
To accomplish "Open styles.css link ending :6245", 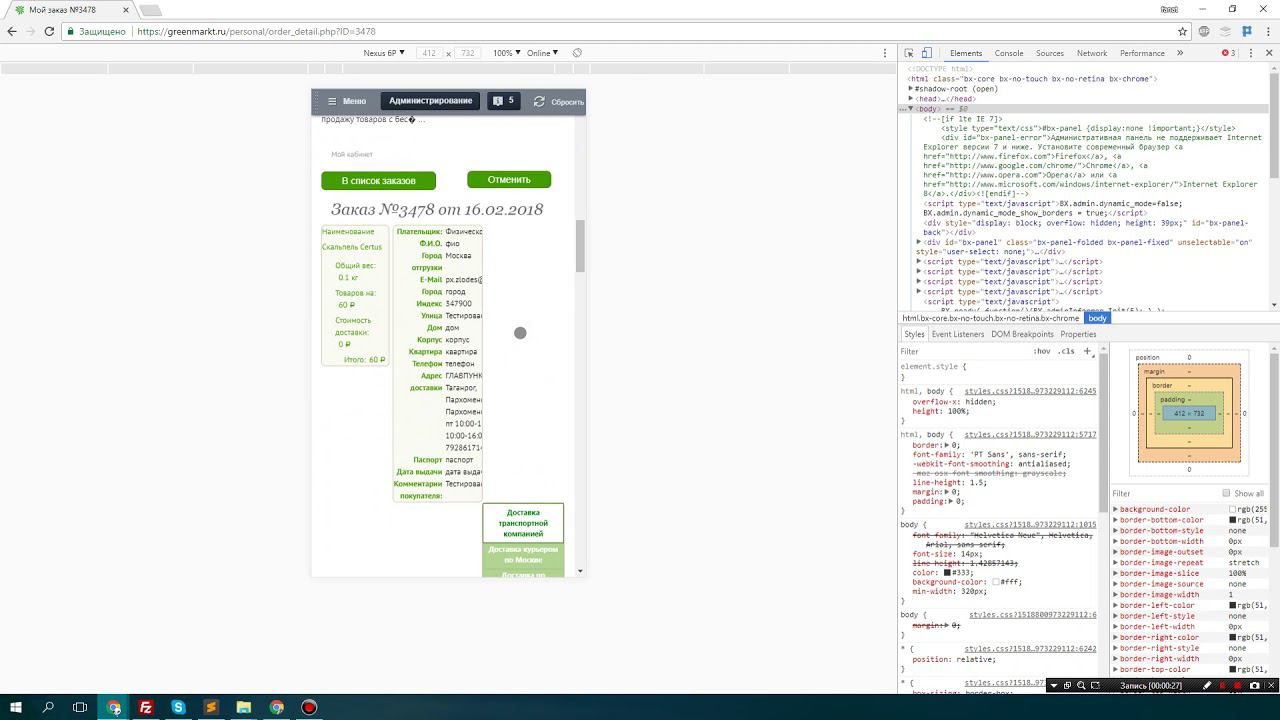I will pyautogui.click(x=1030, y=391).
